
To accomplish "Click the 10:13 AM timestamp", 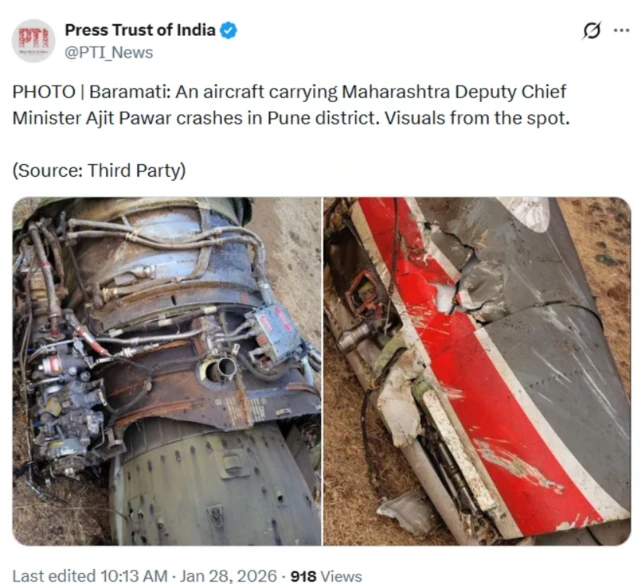I will [134, 576].
